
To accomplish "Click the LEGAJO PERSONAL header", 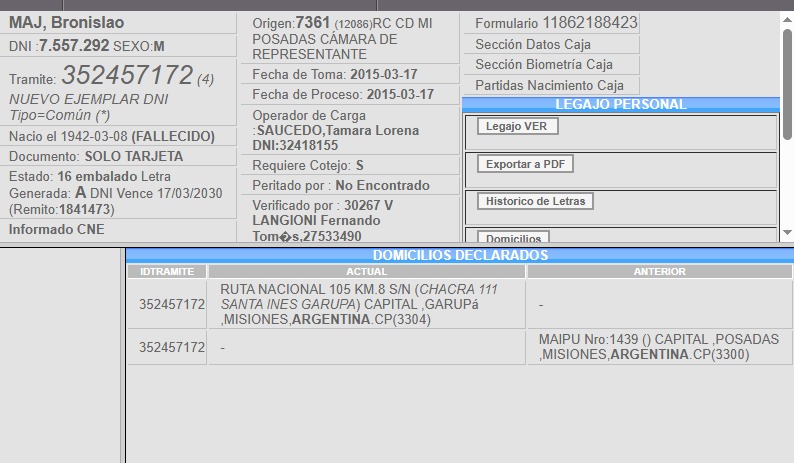I will pos(620,104).
